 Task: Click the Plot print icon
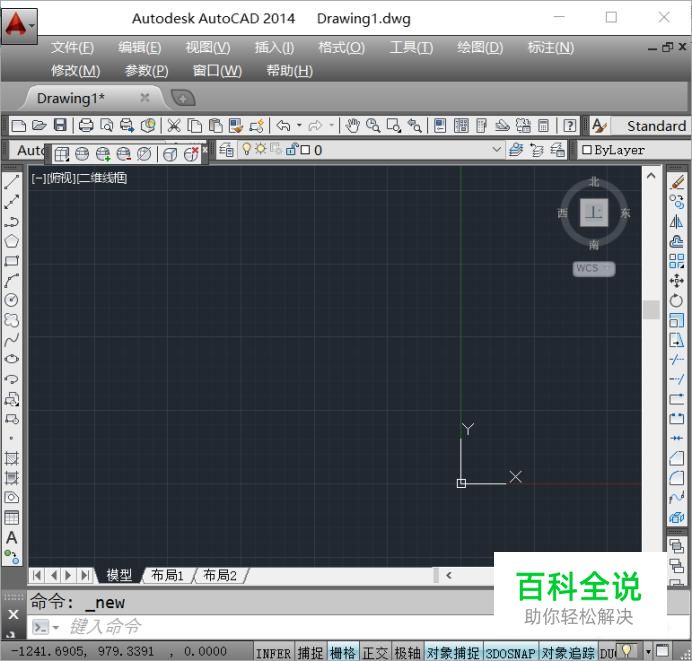click(x=86, y=125)
